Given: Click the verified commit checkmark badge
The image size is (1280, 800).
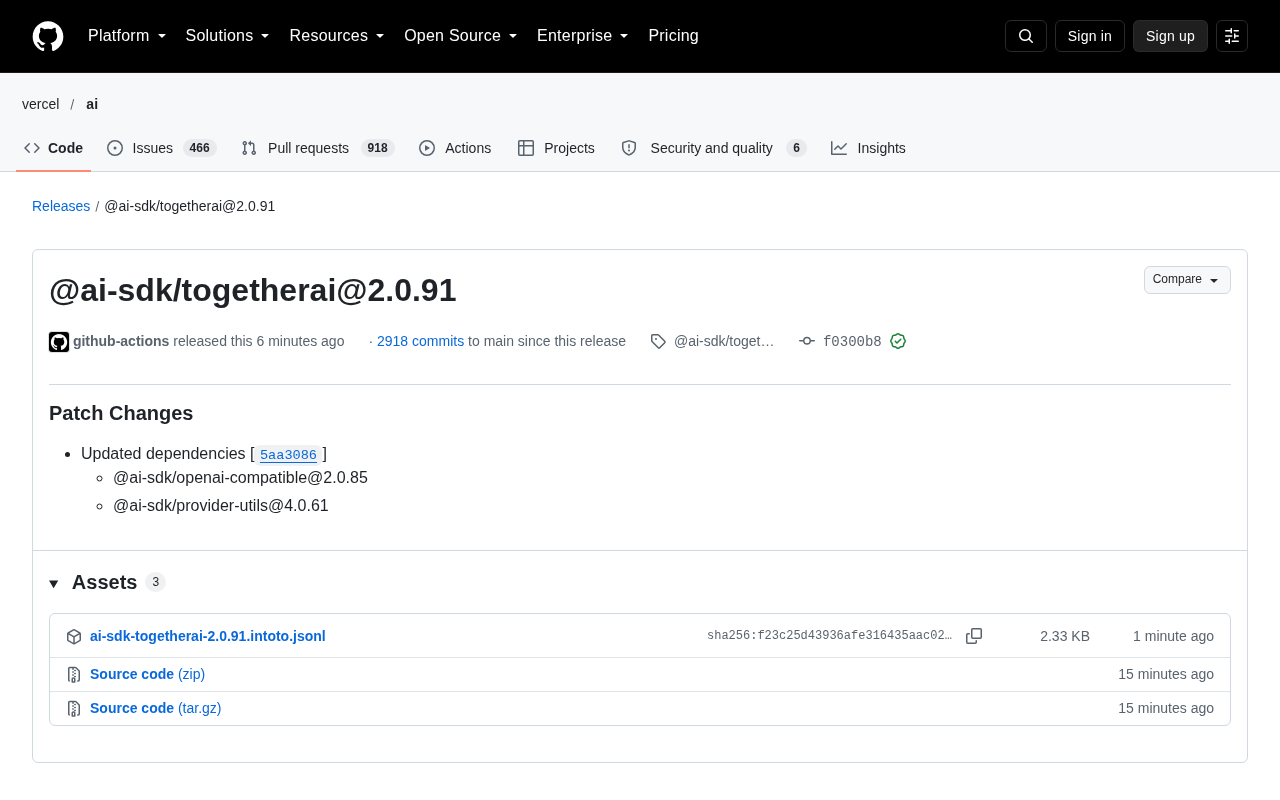Looking at the screenshot, I should (x=898, y=341).
